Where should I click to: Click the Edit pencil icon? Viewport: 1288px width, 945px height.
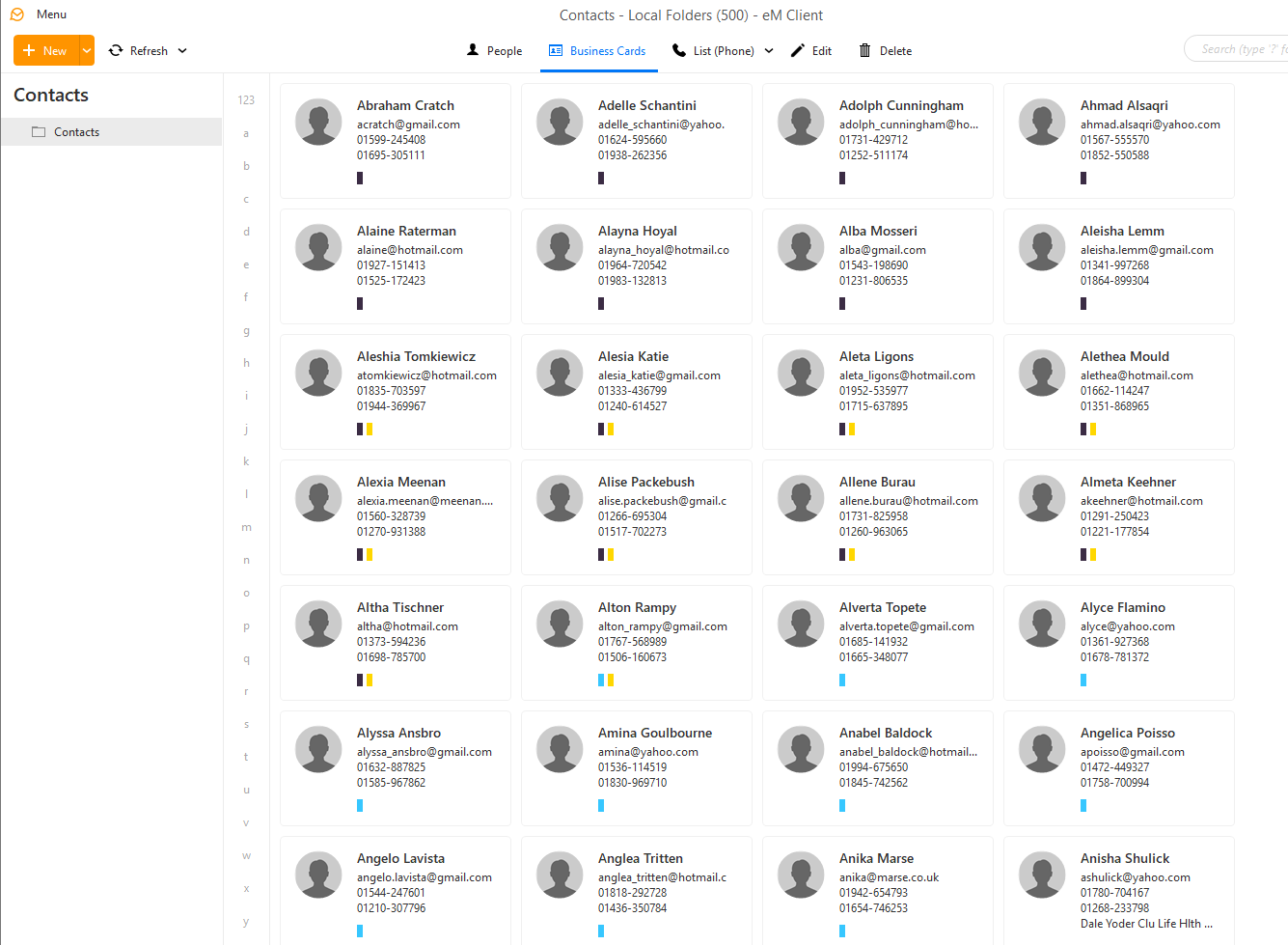pyautogui.click(x=797, y=50)
